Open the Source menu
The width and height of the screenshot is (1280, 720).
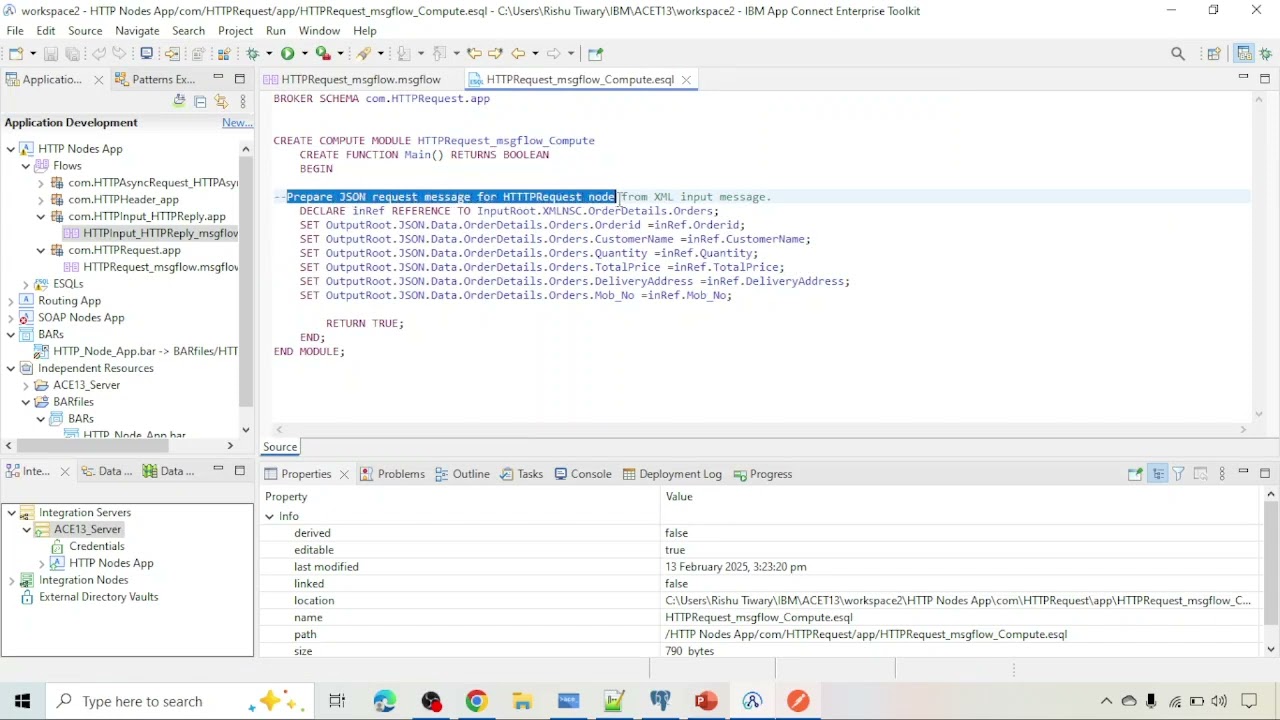coord(85,31)
